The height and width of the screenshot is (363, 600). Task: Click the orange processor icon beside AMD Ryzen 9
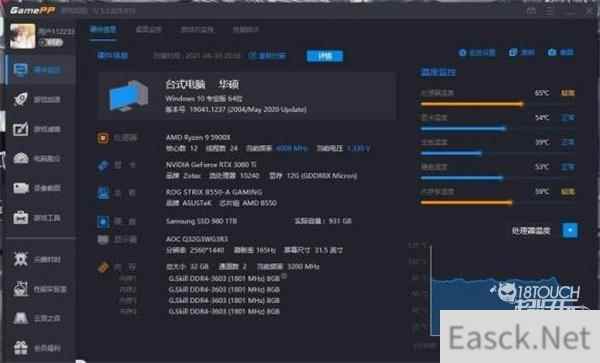(103, 138)
